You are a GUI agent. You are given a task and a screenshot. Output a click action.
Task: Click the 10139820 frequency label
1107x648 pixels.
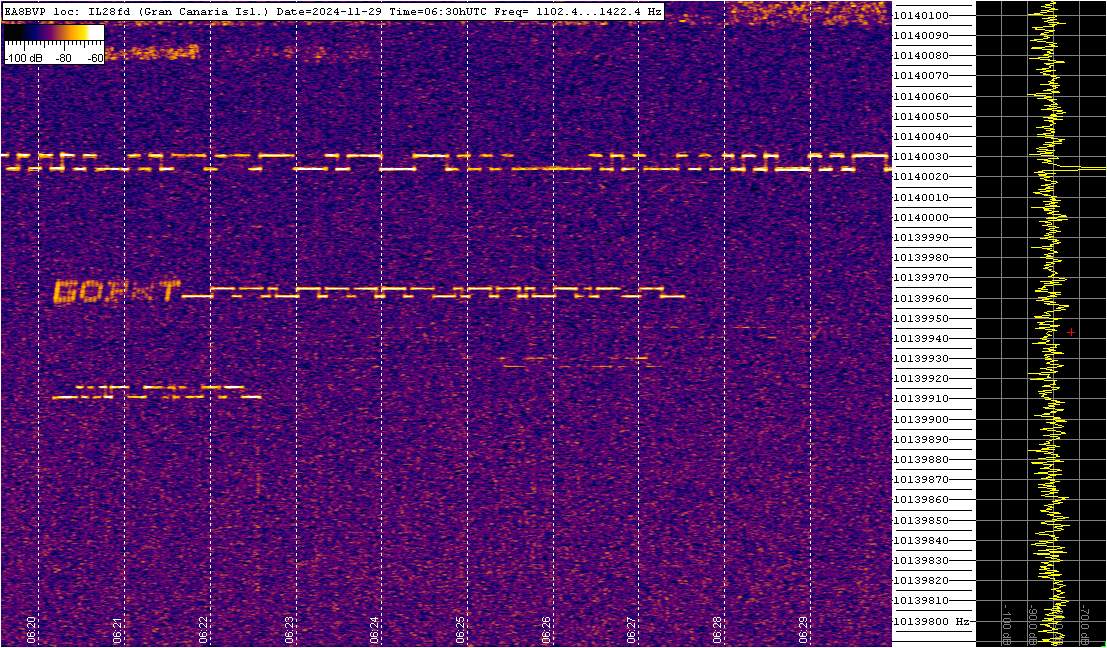click(921, 581)
